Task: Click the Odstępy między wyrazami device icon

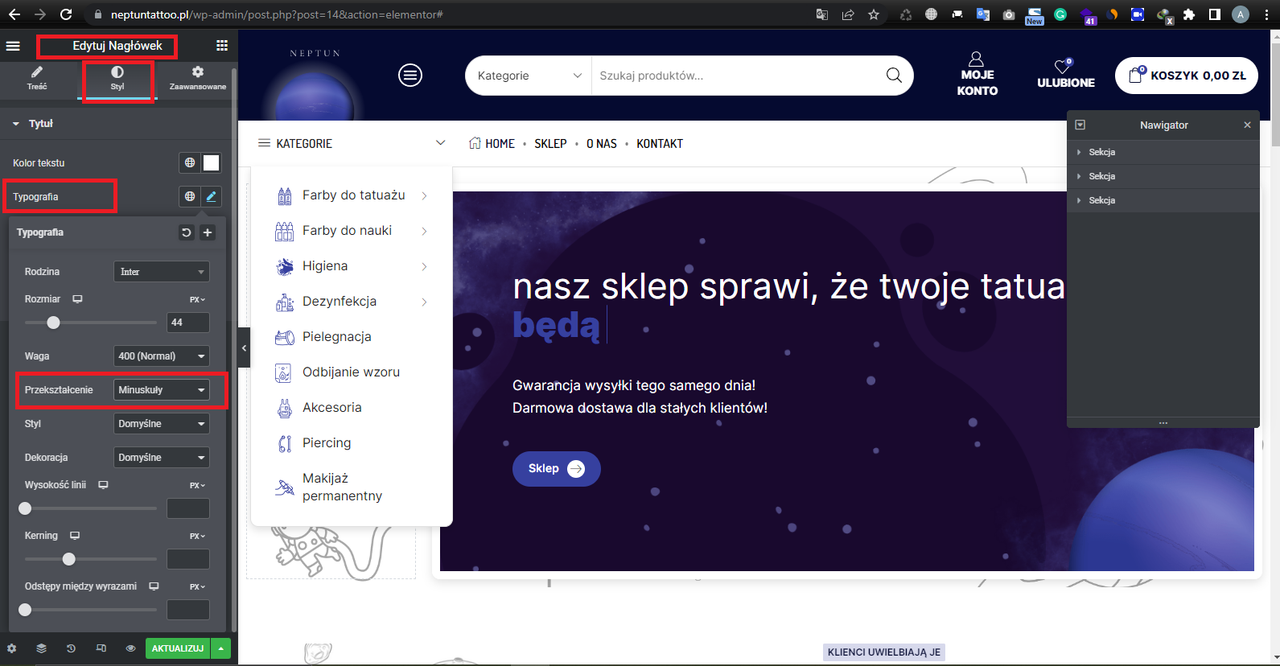Action: click(x=154, y=586)
